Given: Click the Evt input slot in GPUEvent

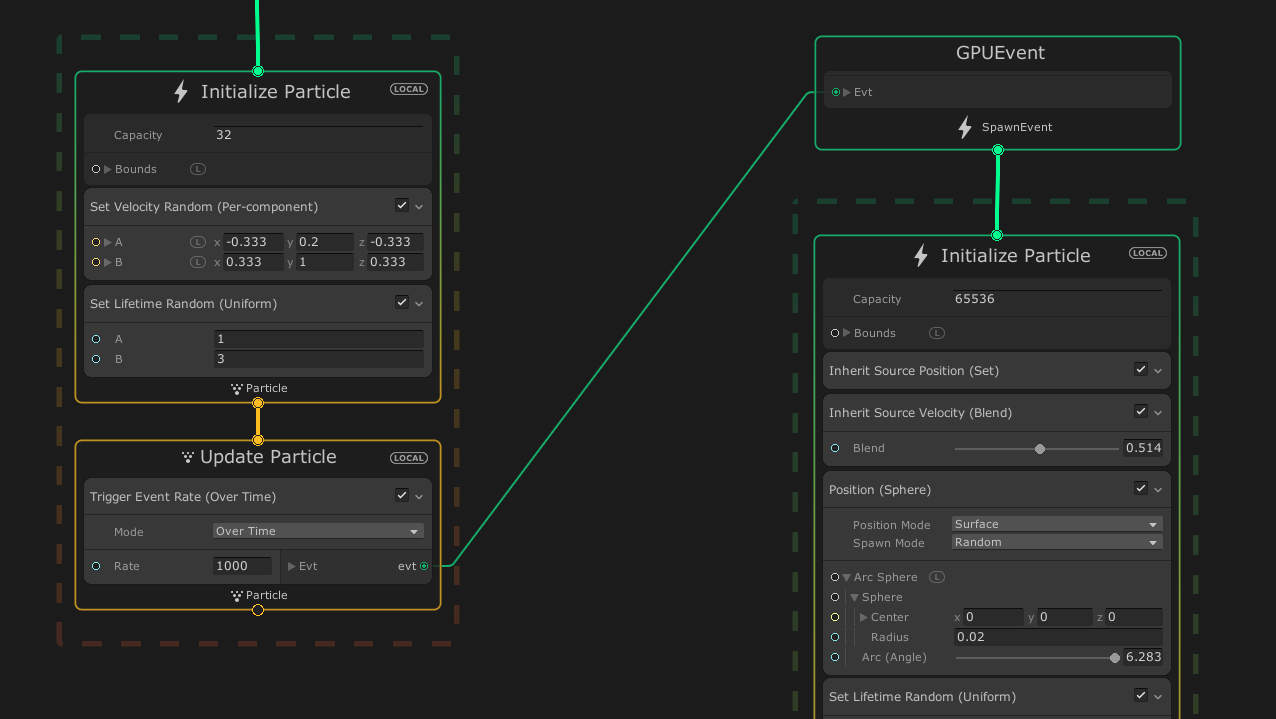Looking at the screenshot, I should (836, 91).
